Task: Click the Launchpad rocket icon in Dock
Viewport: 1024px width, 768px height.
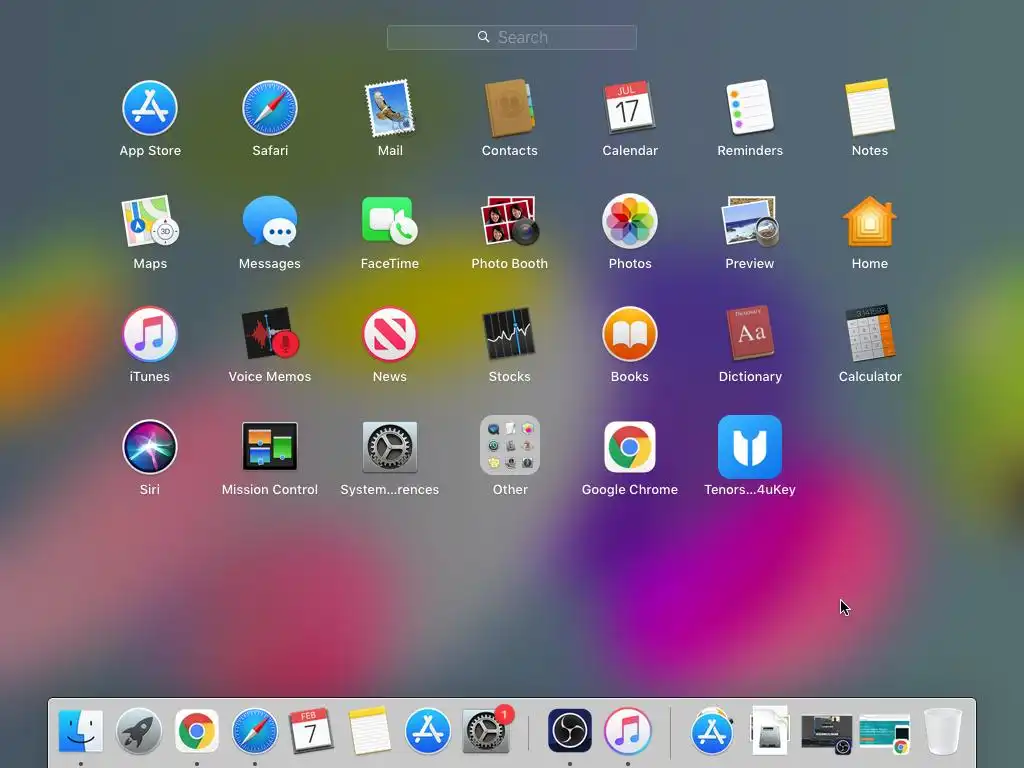Action: pyautogui.click(x=138, y=731)
